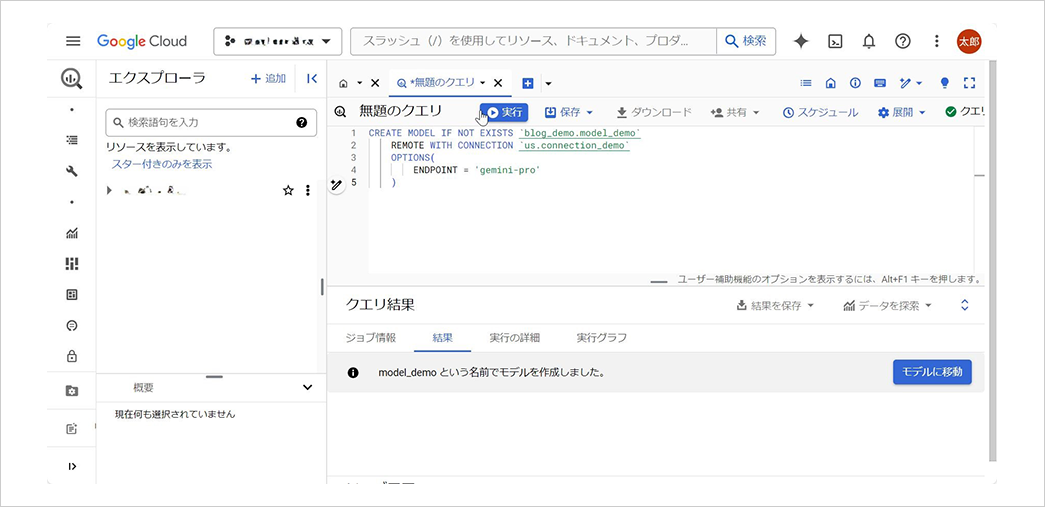Create a new query tab with plus icon
Image resolution: width=1045 pixels, height=507 pixels.
click(528, 83)
